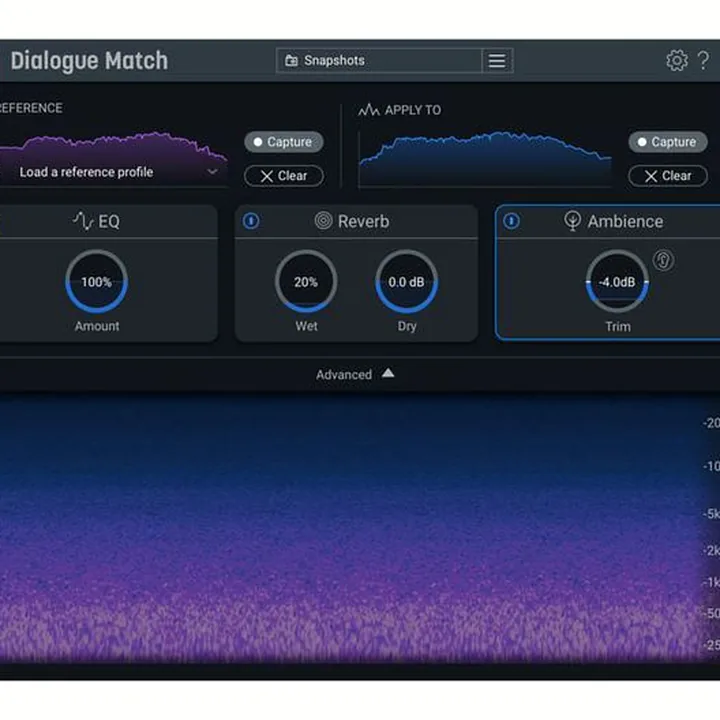
Task: Click the Ambience microphone icon
Action: (x=573, y=221)
